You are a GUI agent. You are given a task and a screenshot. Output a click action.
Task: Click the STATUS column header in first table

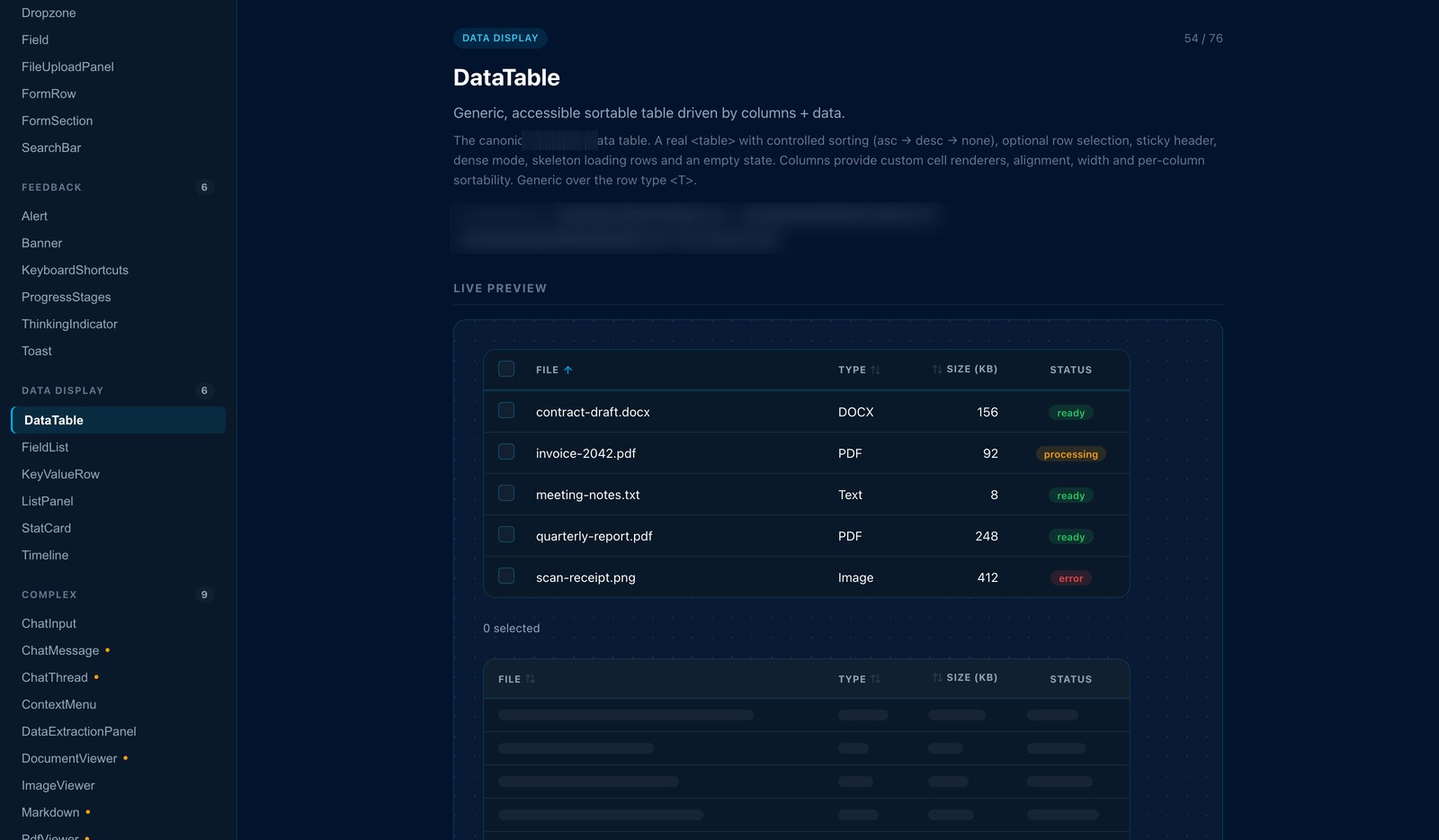1070,370
